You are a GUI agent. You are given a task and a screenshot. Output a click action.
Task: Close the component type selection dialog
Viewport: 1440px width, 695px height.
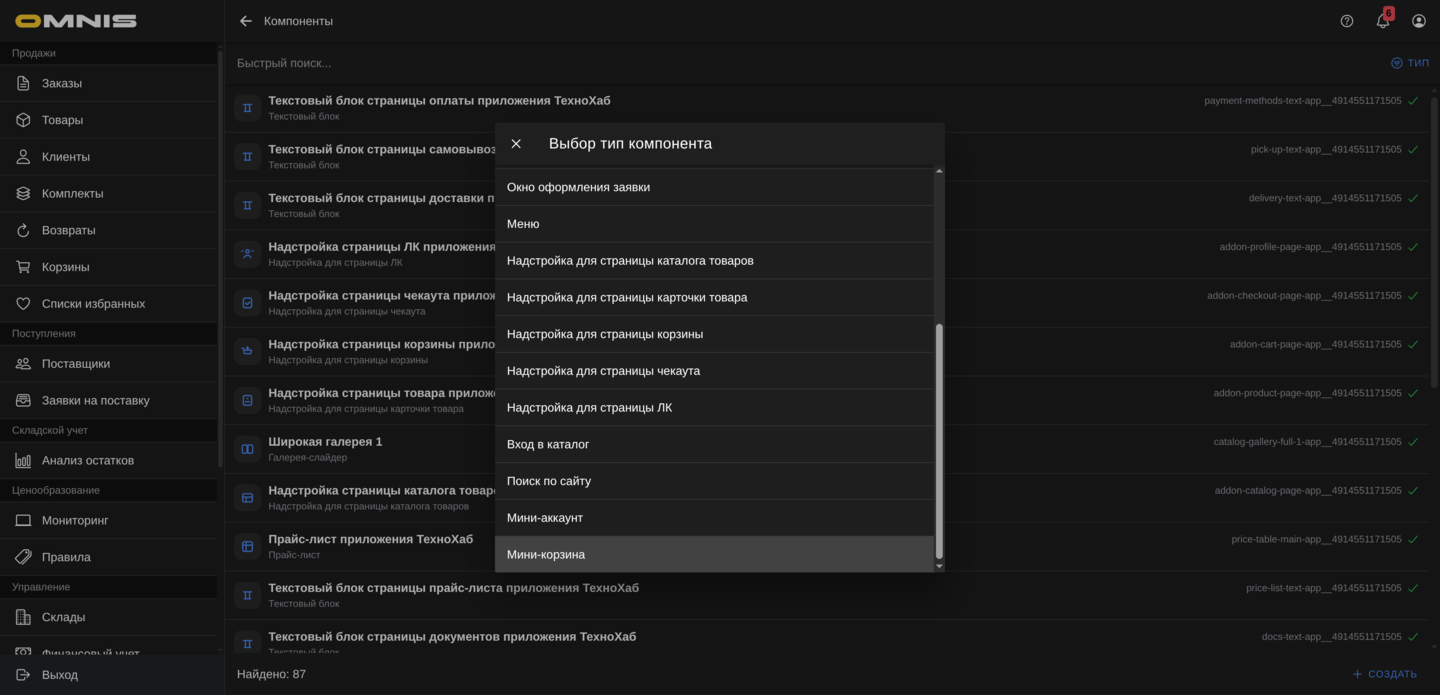516,144
